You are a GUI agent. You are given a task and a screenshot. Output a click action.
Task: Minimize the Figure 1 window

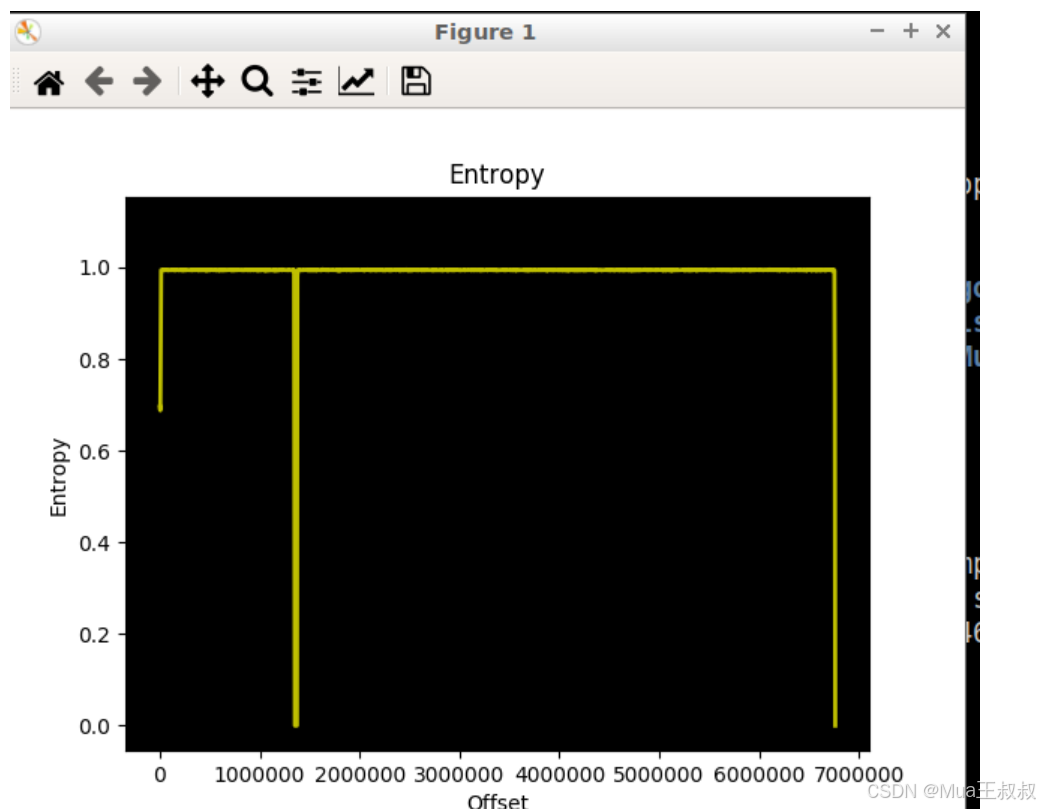click(x=877, y=31)
